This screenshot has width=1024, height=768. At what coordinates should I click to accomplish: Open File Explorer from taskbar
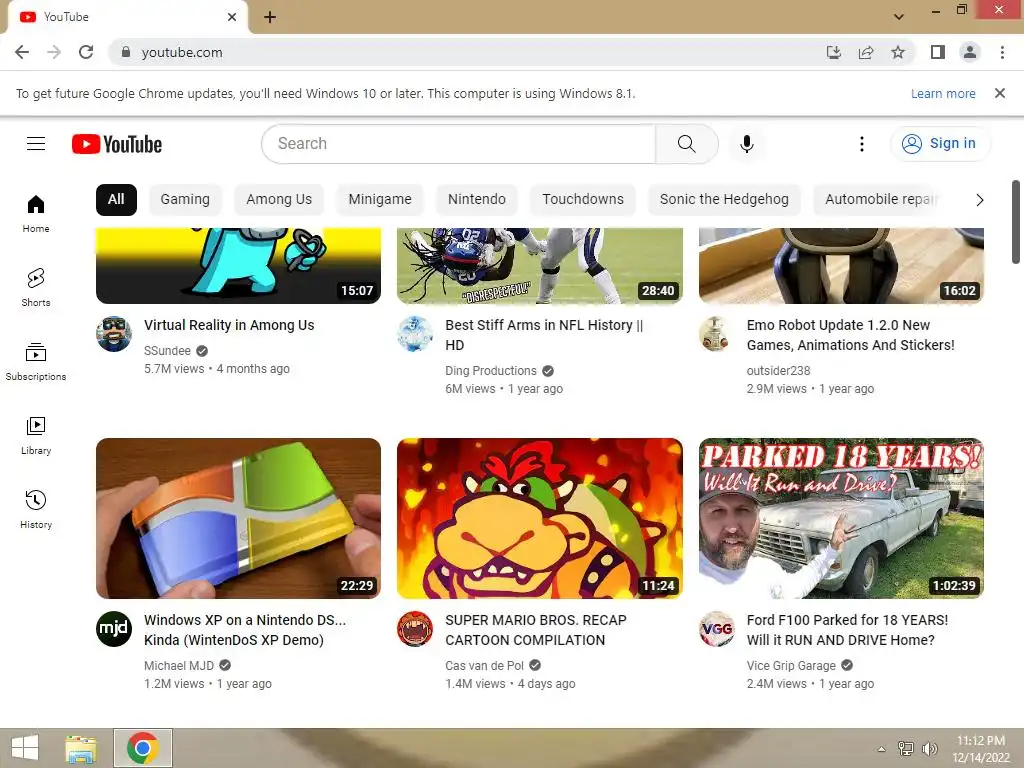pyautogui.click(x=80, y=748)
